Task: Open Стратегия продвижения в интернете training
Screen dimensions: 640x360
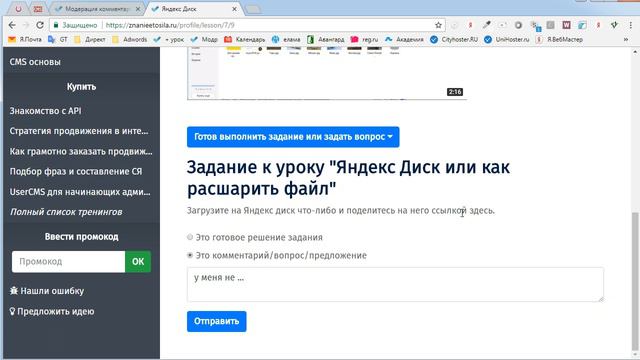Action: pyautogui.click(x=79, y=131)
